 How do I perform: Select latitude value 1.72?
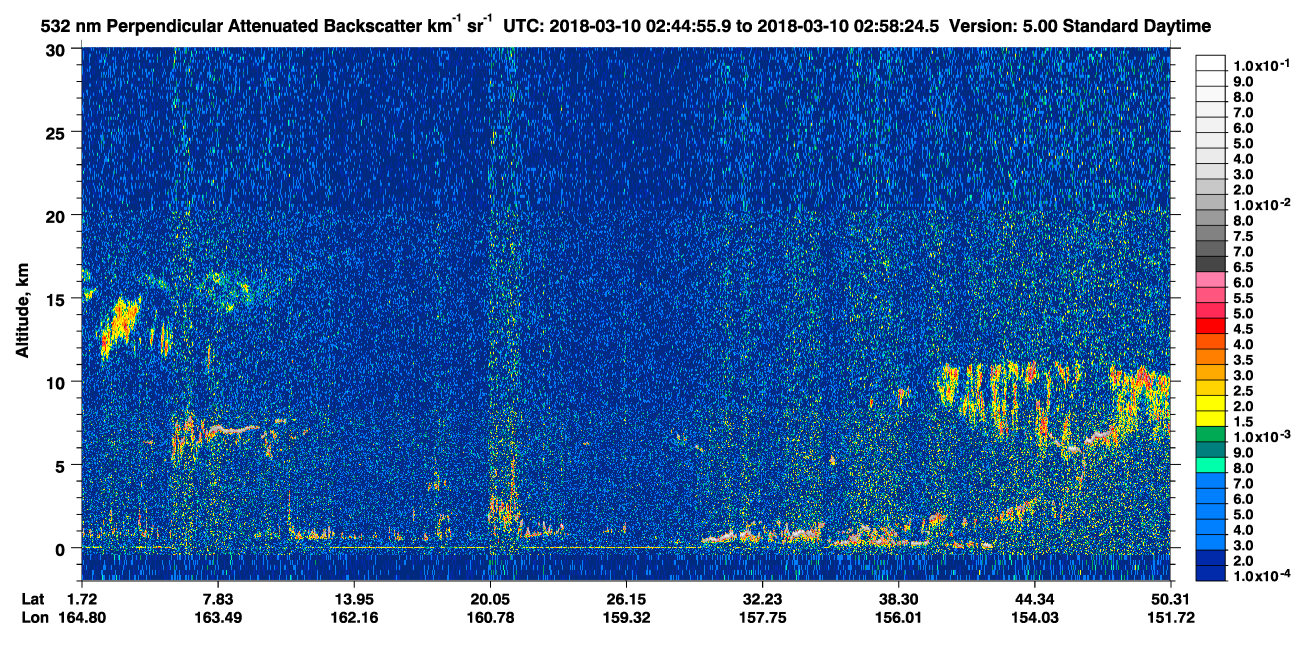click(81, 598)
